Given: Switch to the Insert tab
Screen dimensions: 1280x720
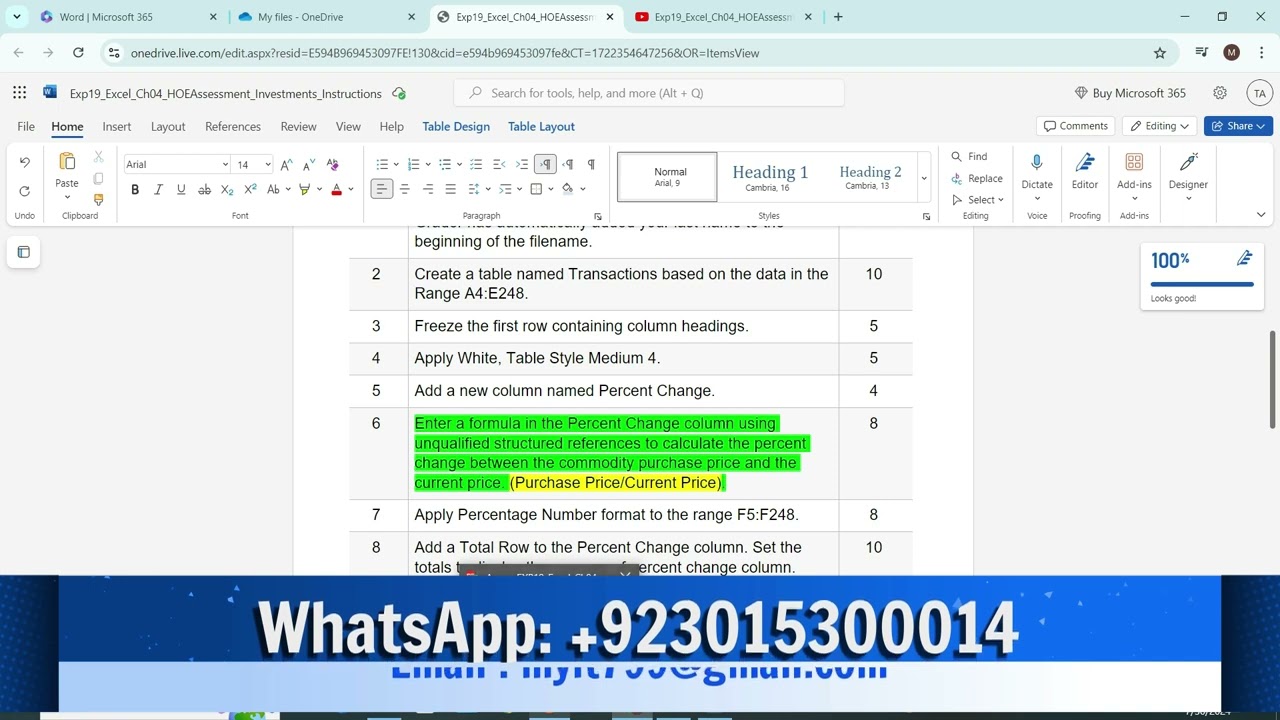Looking at the screenshot, I should (x=117, y=127).
